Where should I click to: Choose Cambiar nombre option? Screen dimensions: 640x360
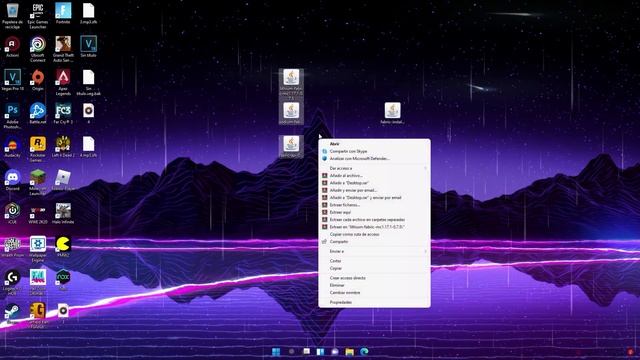[345, 293]
